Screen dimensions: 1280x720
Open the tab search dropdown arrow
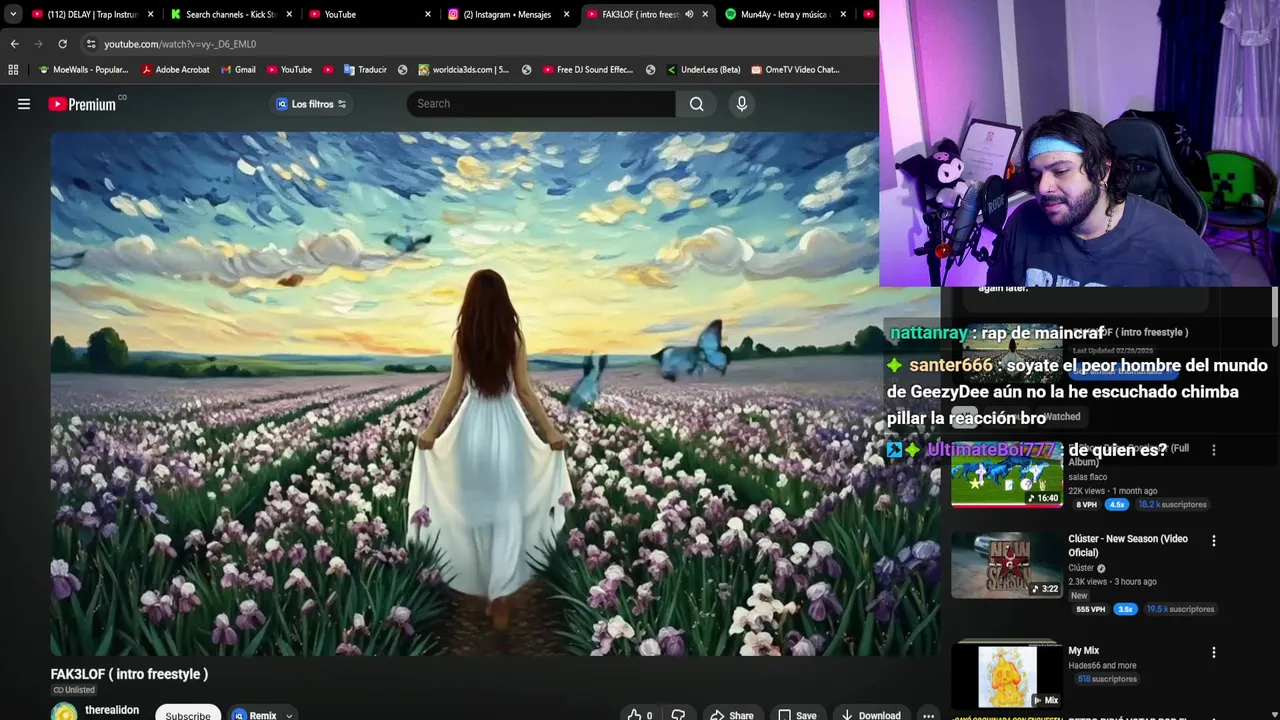(13, 14)
